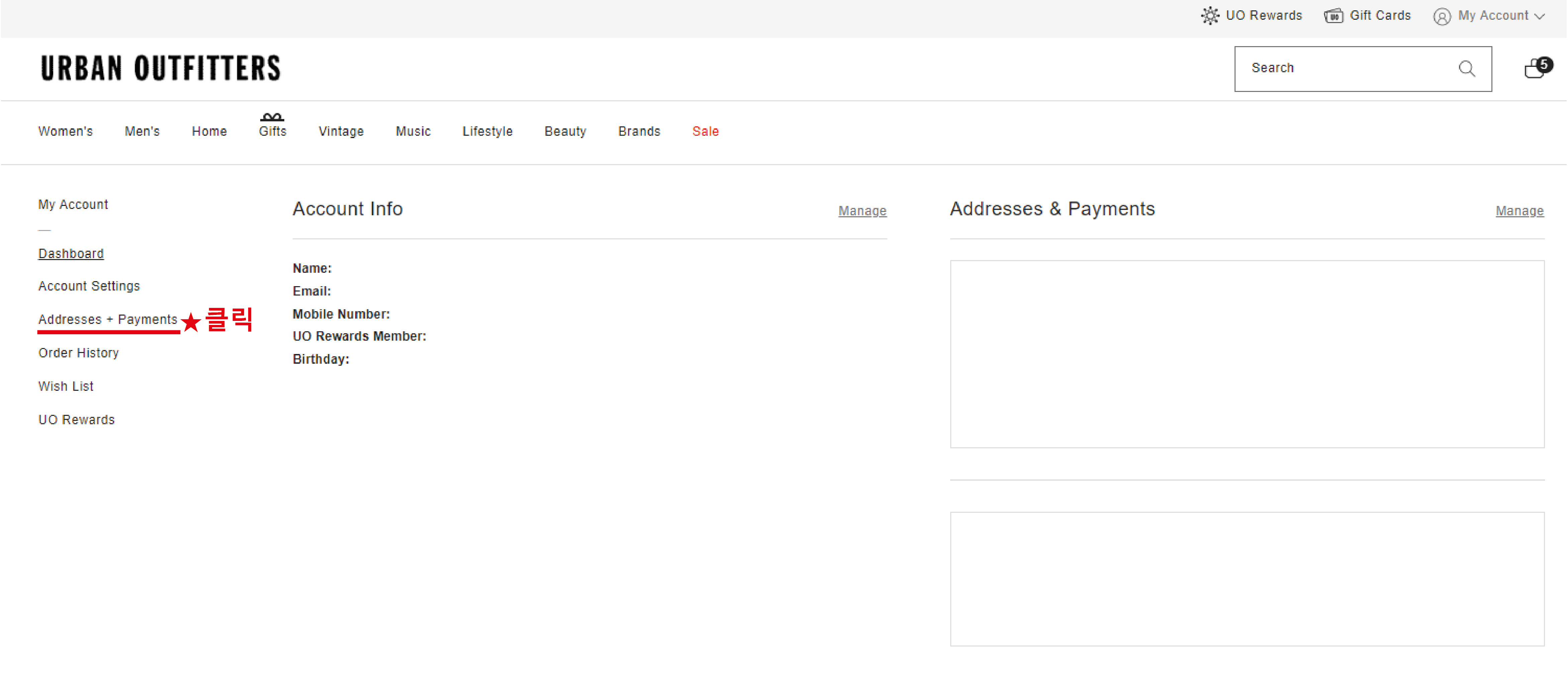Open the Beauty category menu

(566, 131)
